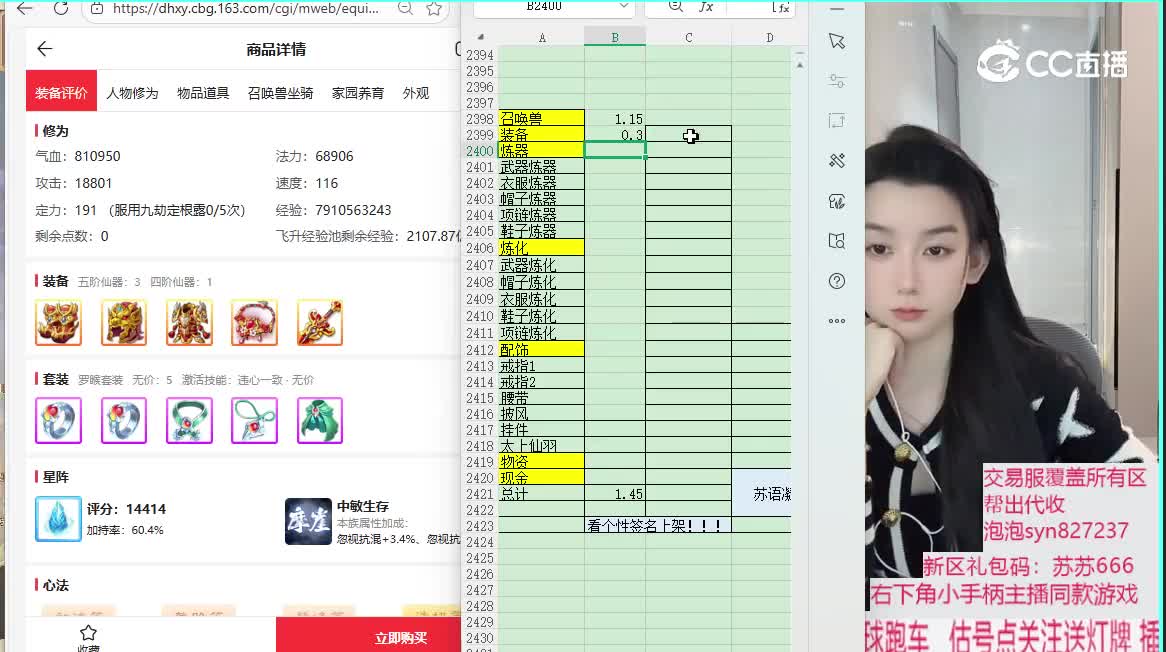
Task: Switch to the 人物修为 tab
Action: click(132, 93)
